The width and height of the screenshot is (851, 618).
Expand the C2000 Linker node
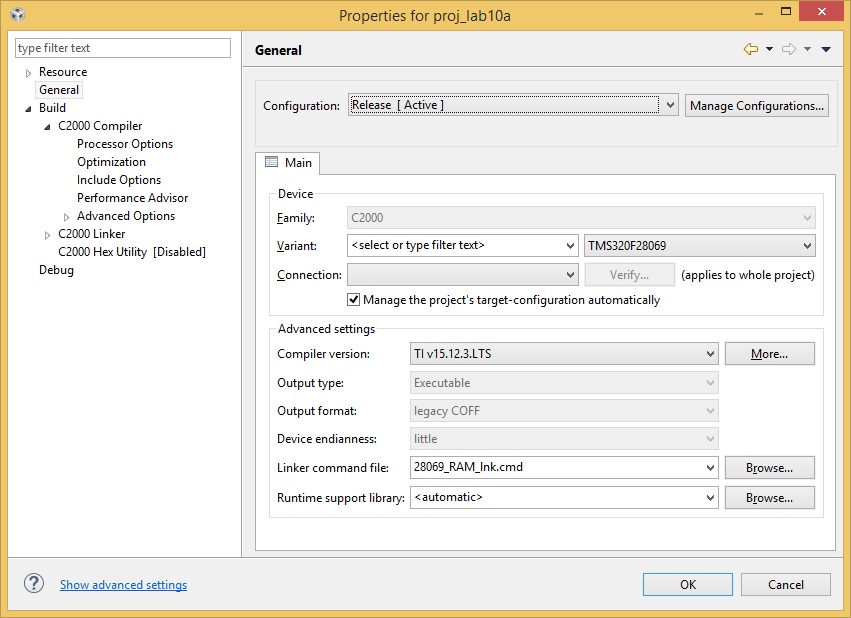[x=45, y=233]
